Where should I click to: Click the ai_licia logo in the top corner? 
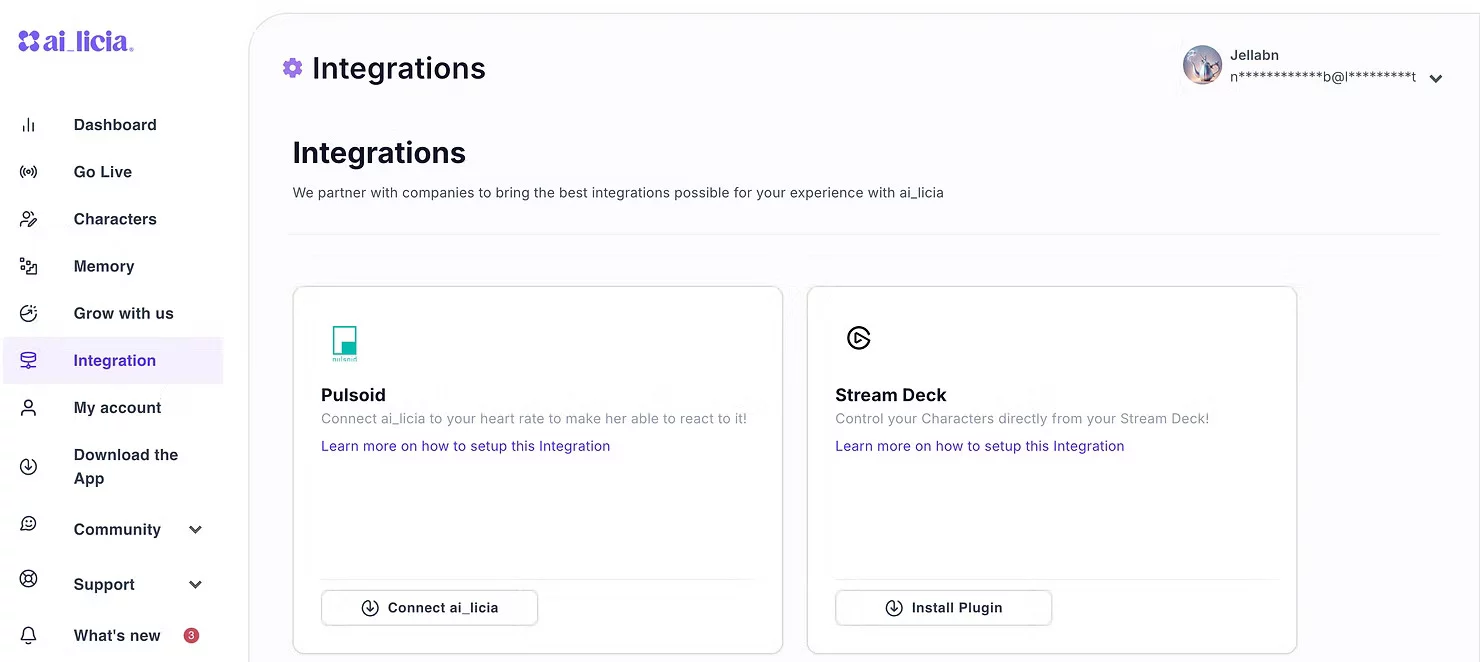(75, 41)
